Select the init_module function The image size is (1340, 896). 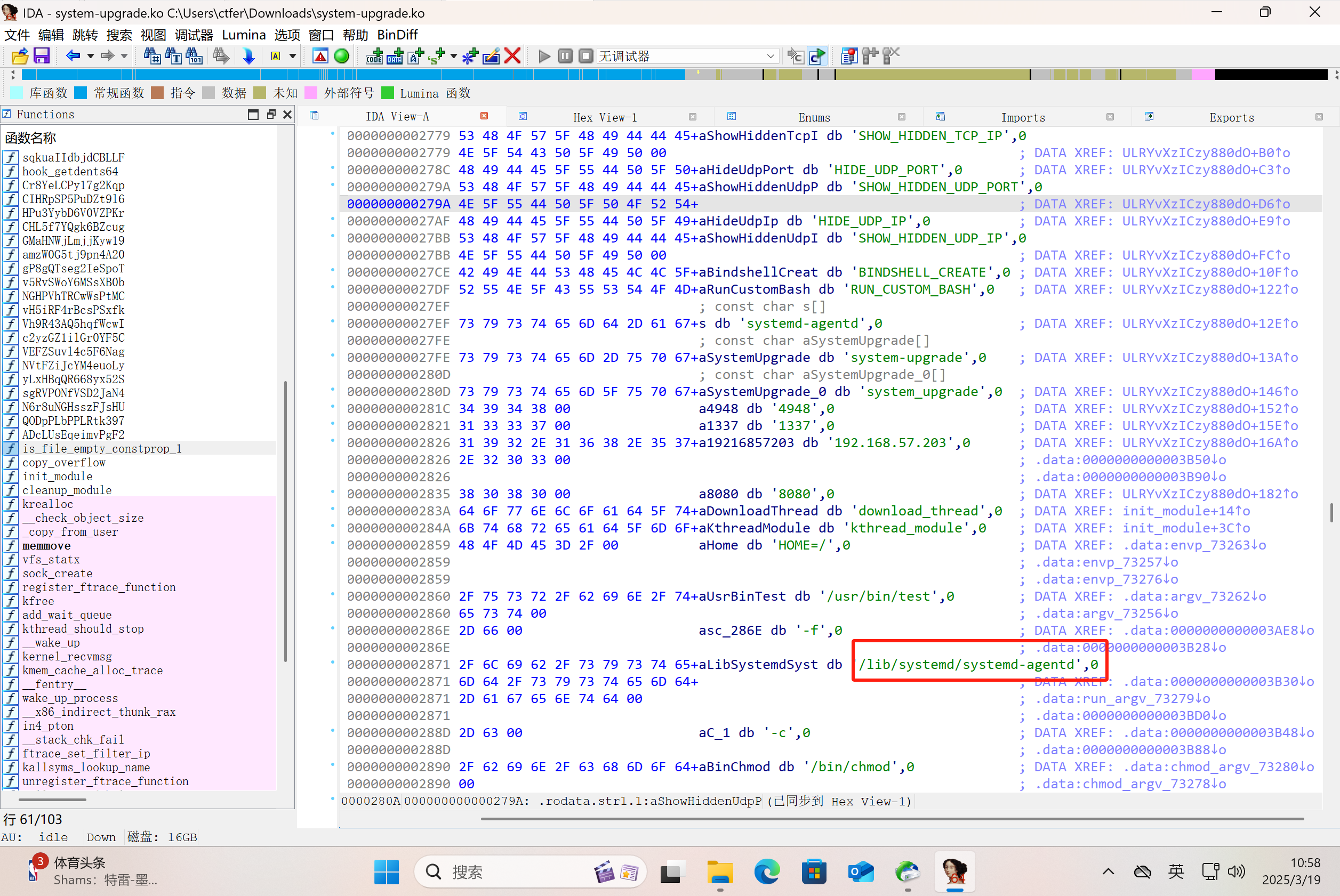click(x=57, y=476)
